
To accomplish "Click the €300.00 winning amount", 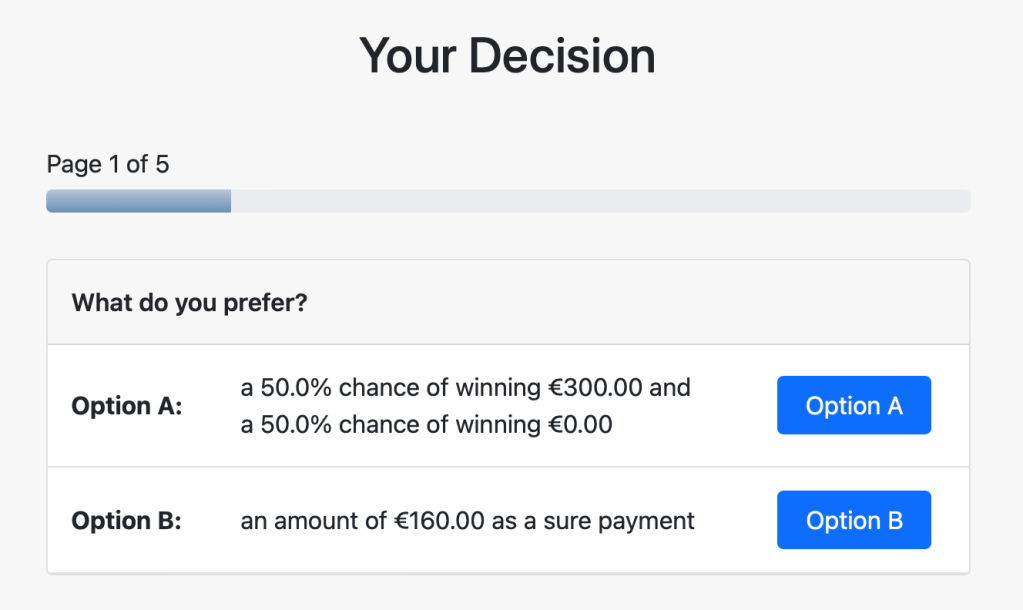I will click(594, 387).
